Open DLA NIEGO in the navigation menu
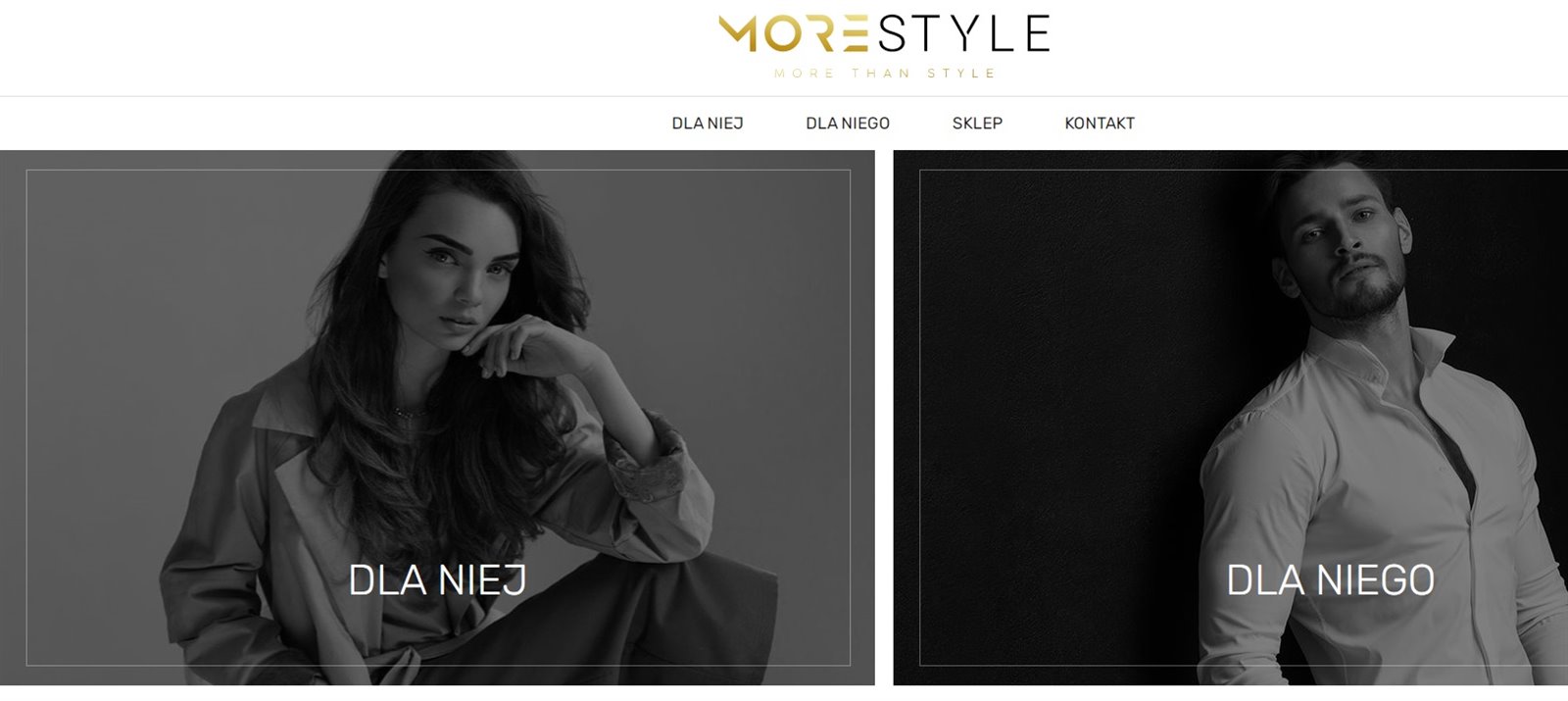The height and width of the screenshot is (701, 1568). 848,124
